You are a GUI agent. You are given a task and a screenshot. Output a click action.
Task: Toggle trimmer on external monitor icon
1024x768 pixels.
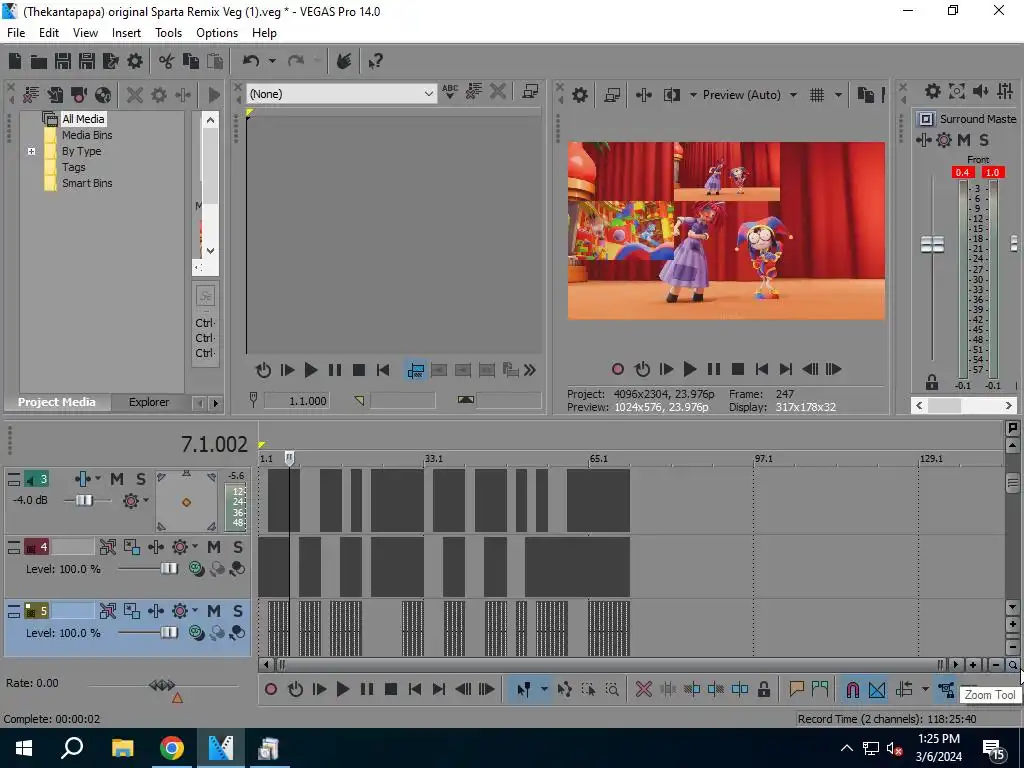[530, 92]
